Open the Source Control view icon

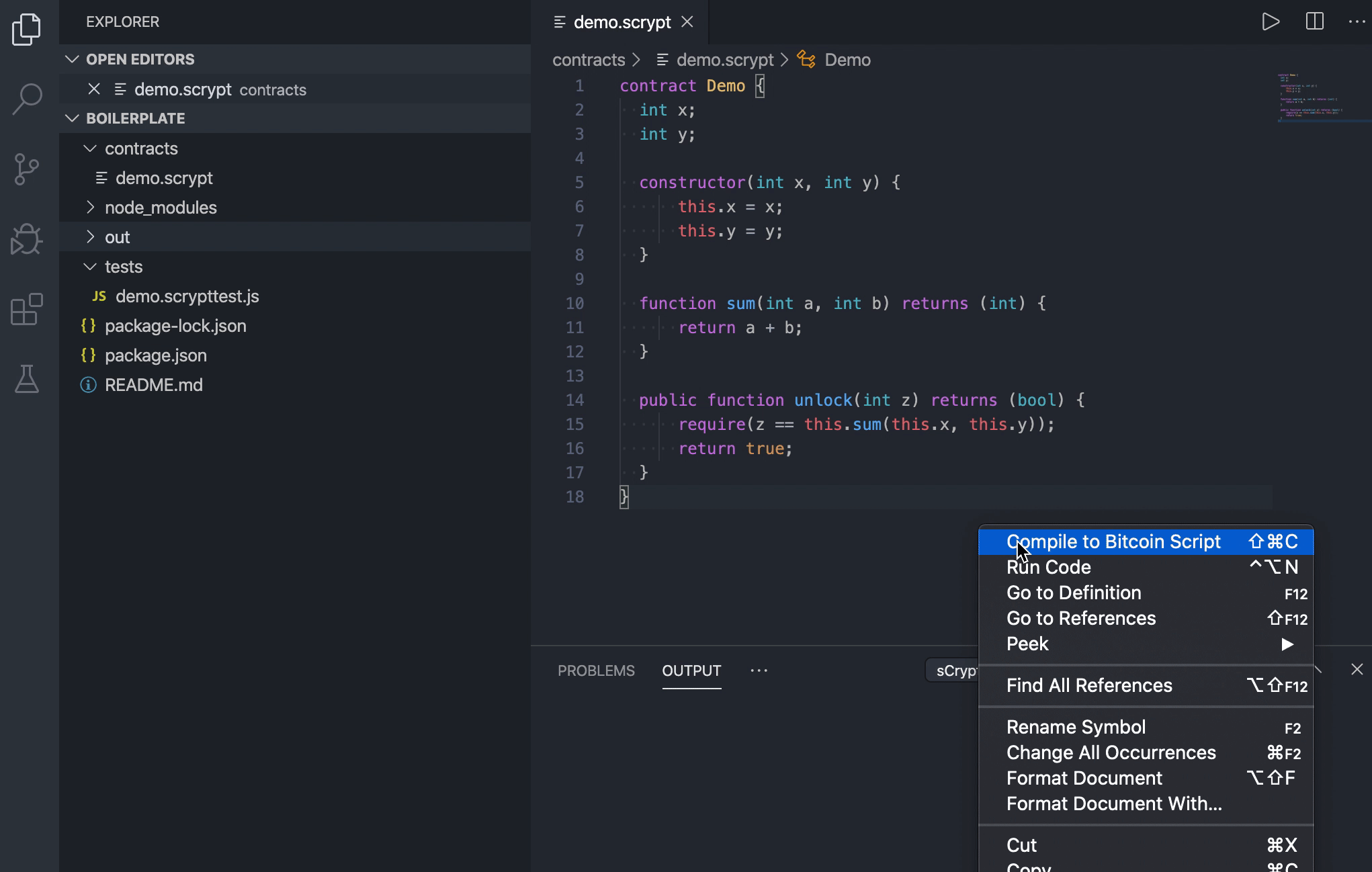27,169
